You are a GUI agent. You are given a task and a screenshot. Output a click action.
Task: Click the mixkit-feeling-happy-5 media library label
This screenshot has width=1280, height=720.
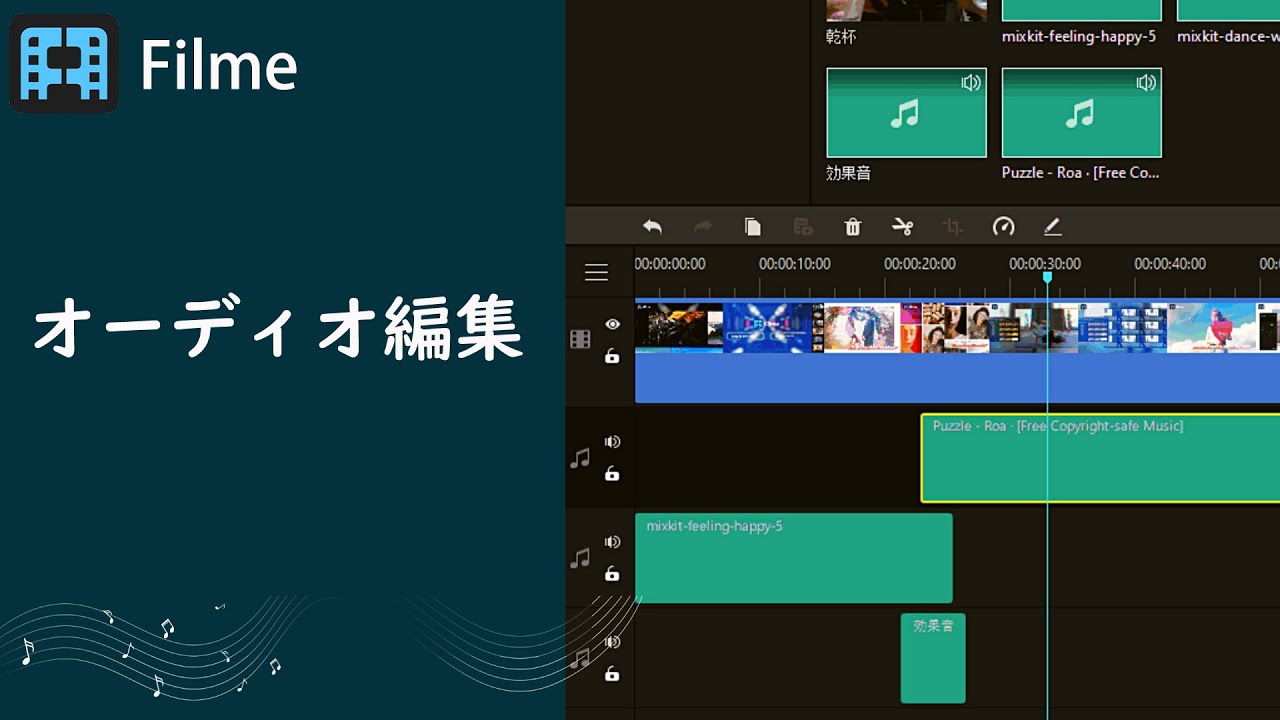tap(1078, 37)
